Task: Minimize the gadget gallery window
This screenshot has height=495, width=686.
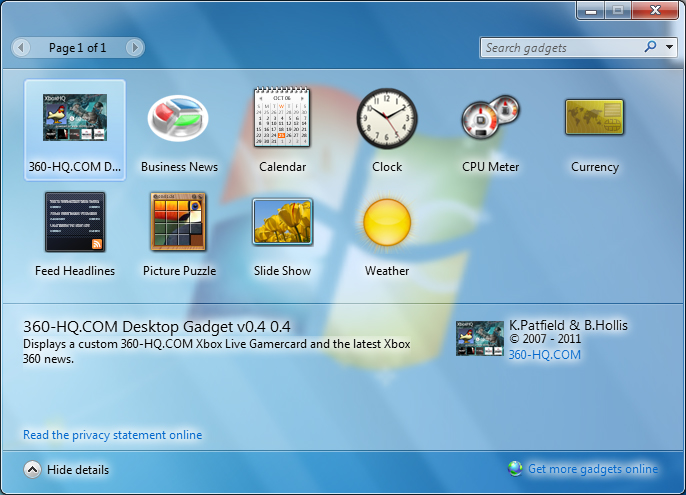Action: tap(591, 10)
